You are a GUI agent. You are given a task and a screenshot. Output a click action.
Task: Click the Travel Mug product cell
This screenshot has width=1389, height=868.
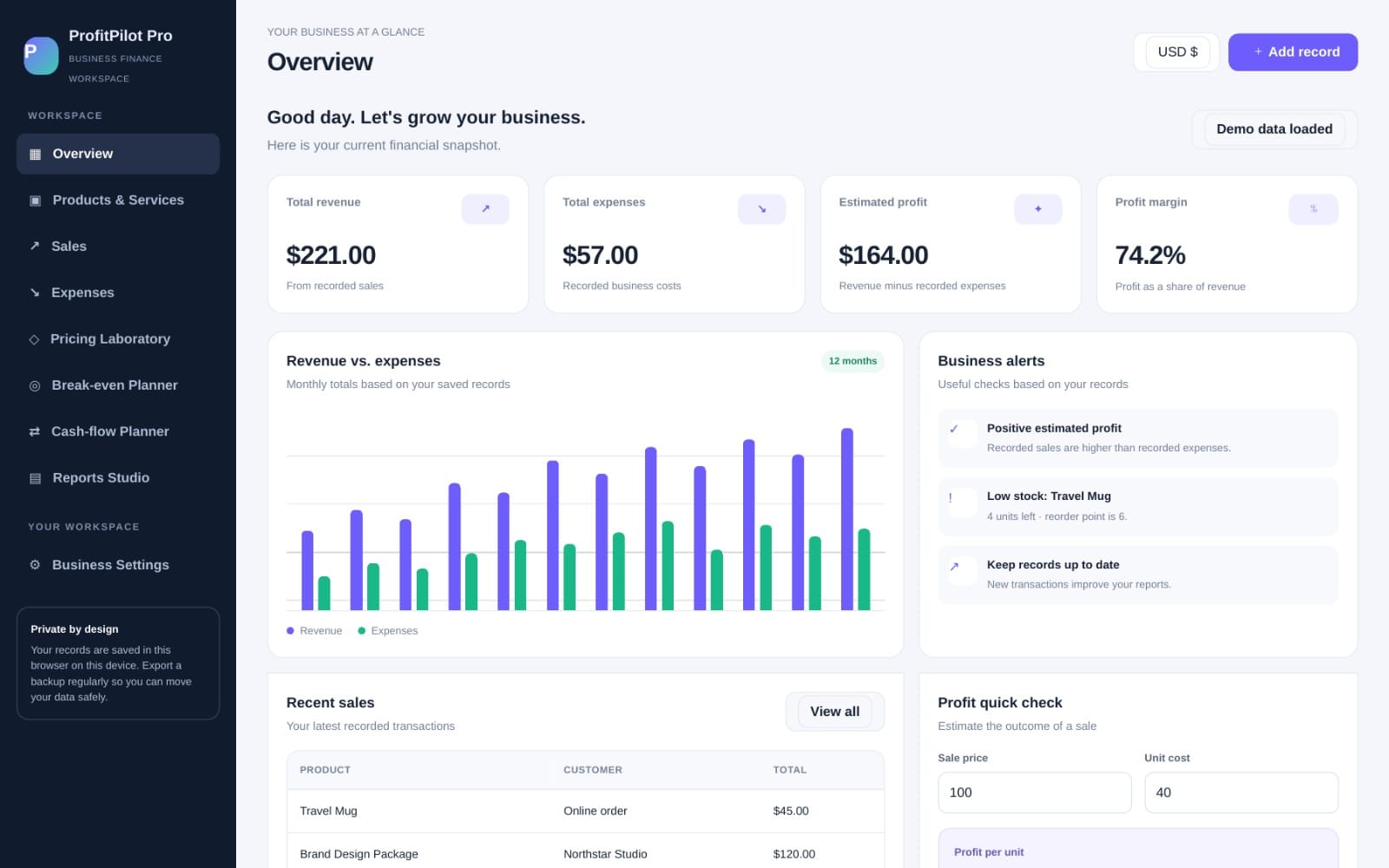pyautogui.click(x=328, y=811)
